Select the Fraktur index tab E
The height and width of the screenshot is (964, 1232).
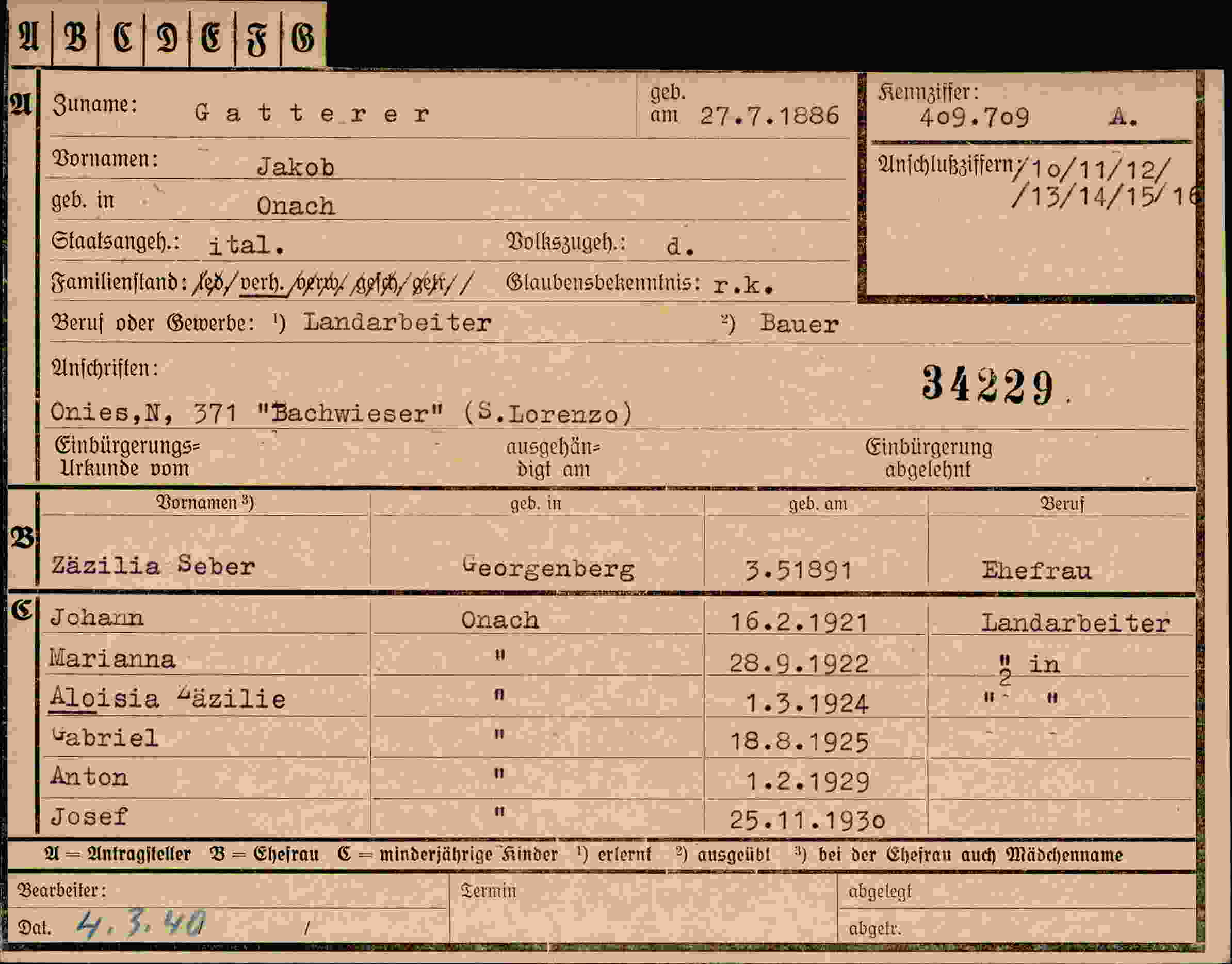(212, 38)
